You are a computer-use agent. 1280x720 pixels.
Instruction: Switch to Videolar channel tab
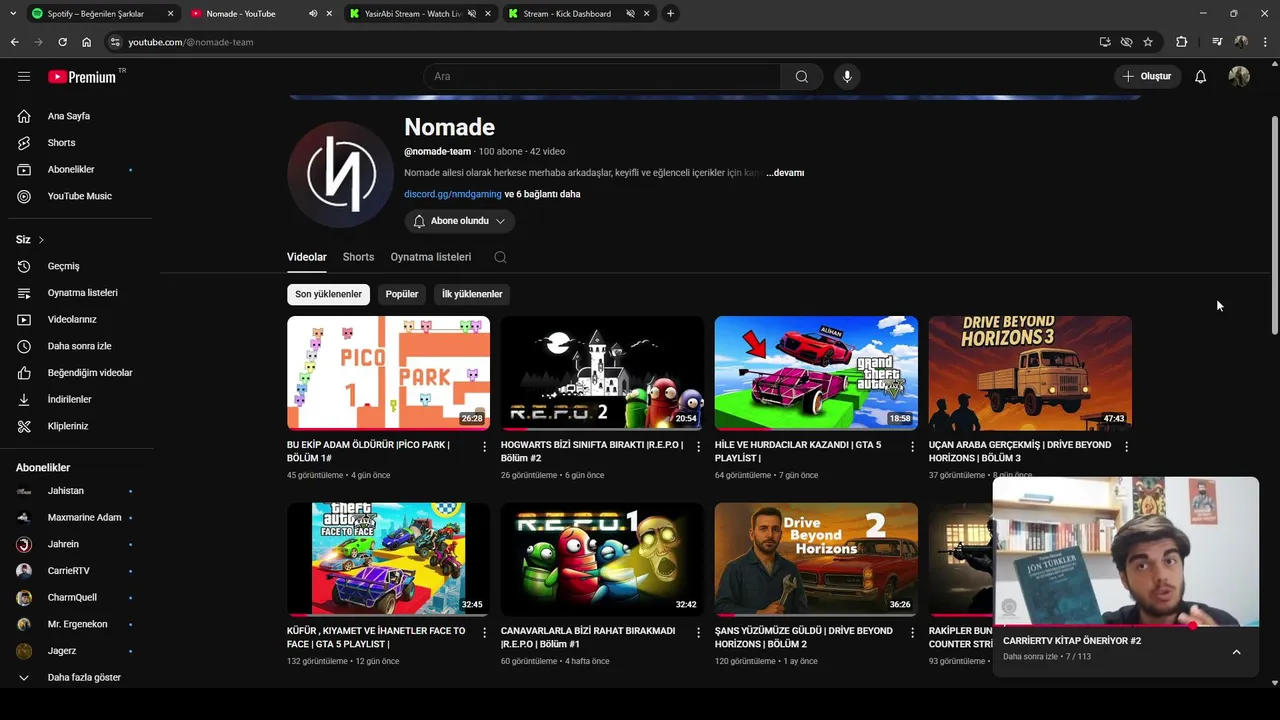click(307, 257)
